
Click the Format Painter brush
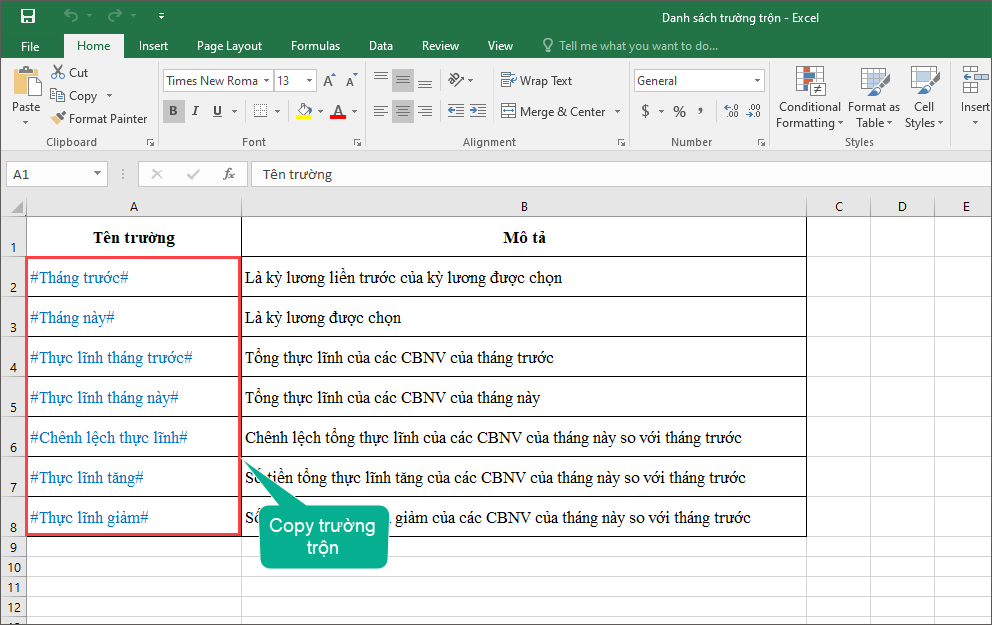point(59,118)
